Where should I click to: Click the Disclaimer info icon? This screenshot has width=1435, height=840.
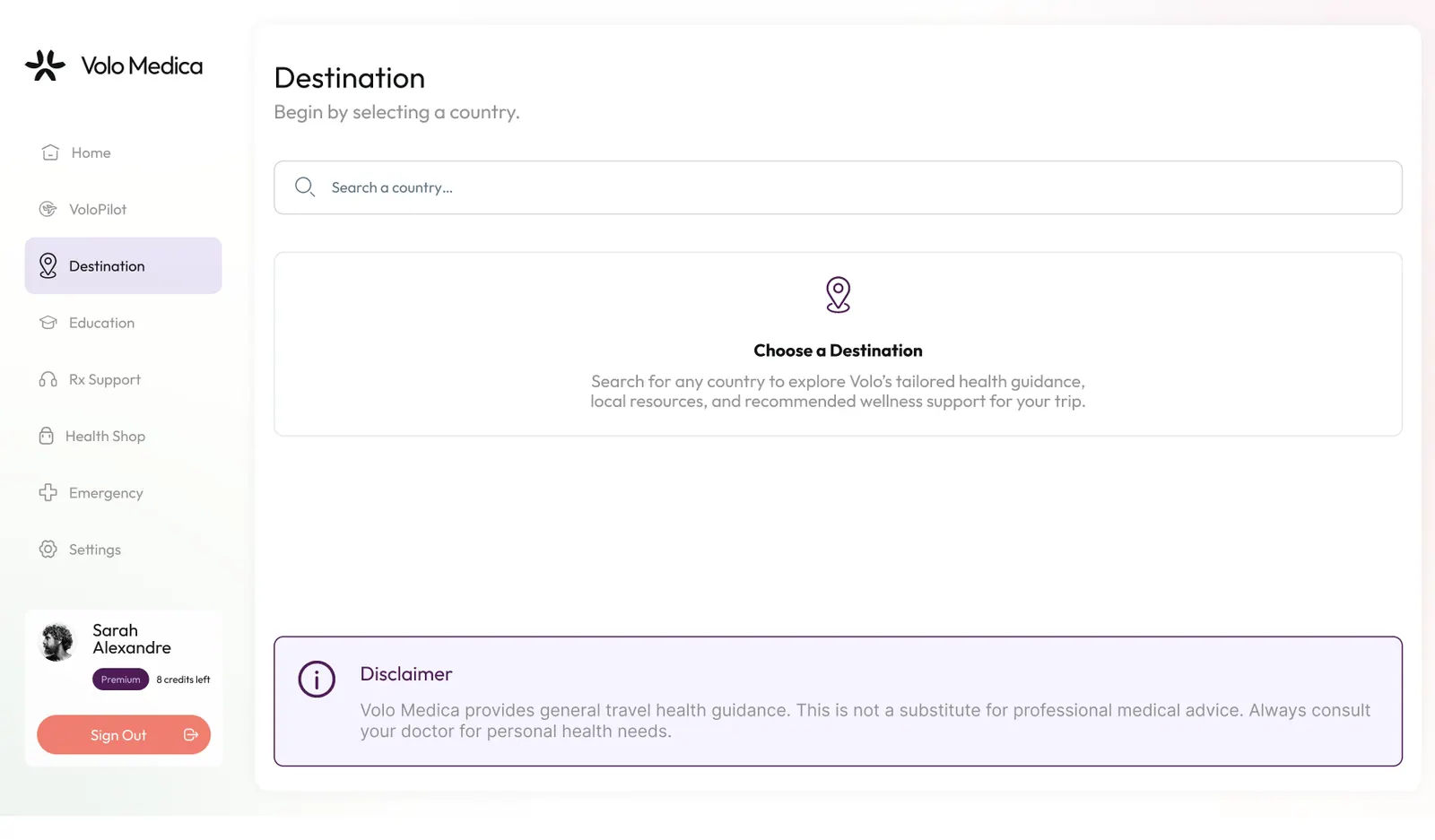tap(317, 680)
